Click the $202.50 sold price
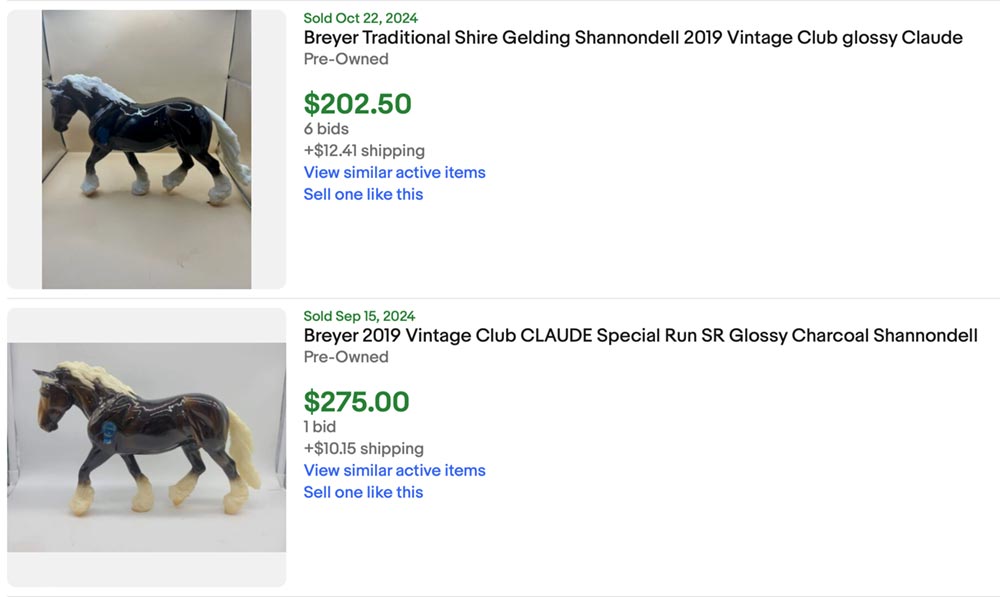Viewport: 1000px width, 597px height. click(357, 104)
